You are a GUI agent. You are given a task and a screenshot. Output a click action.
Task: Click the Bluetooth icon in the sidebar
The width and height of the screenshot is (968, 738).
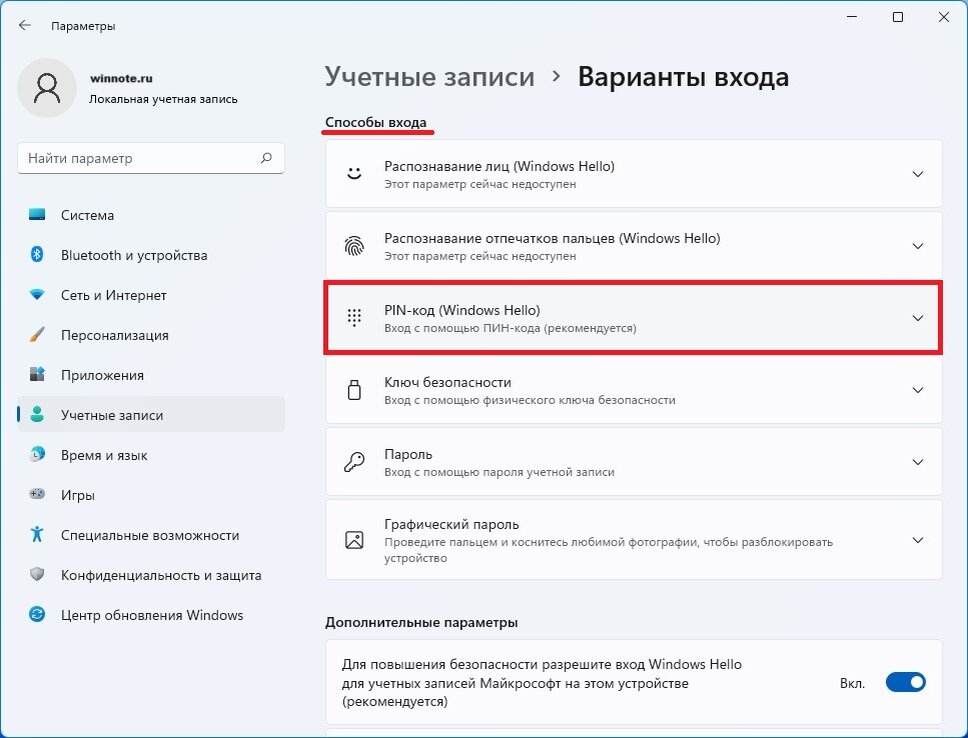coord(37,254)
